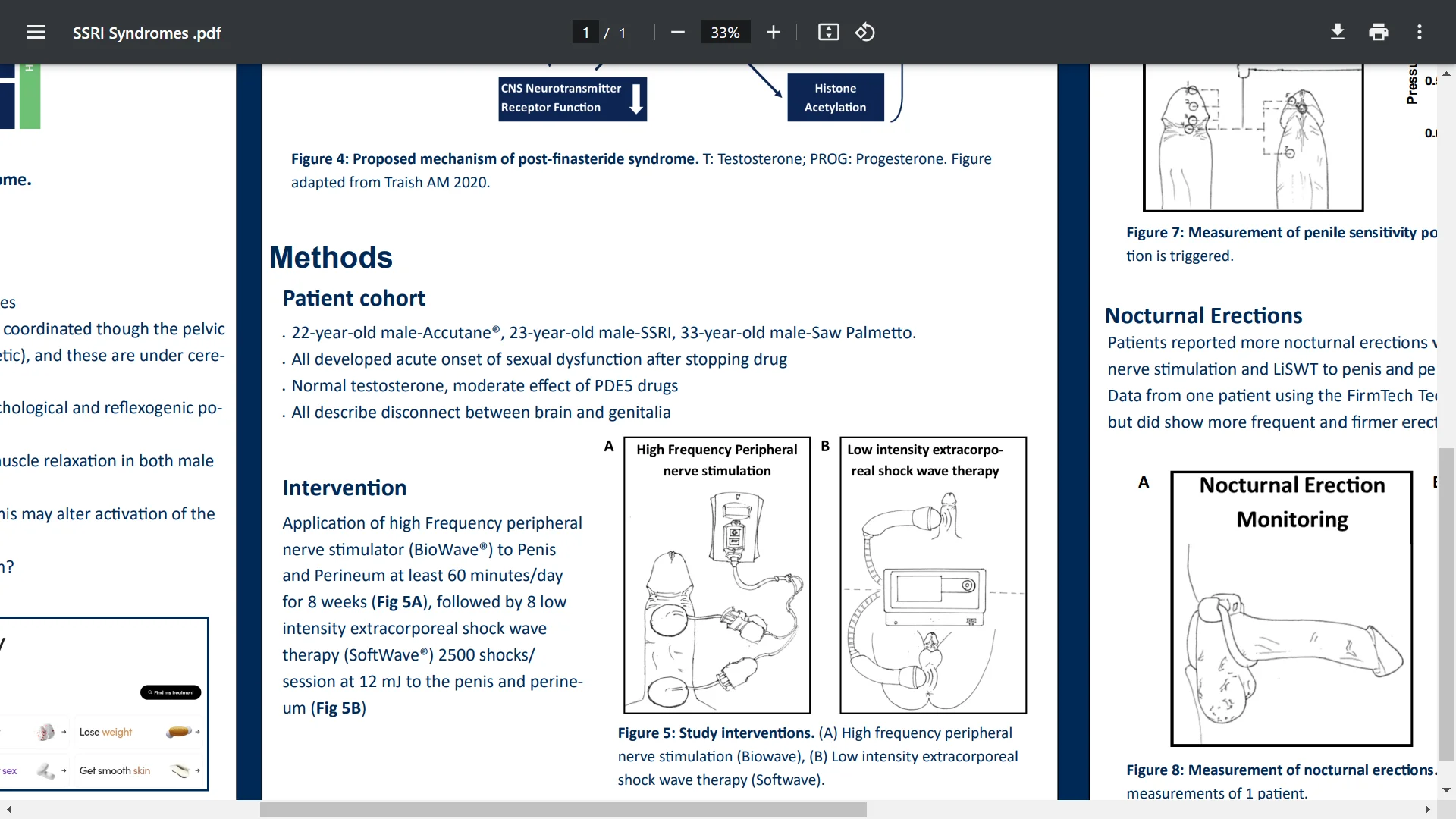Click the Nocturnal Erection Monitoring image

point(1291,608)
